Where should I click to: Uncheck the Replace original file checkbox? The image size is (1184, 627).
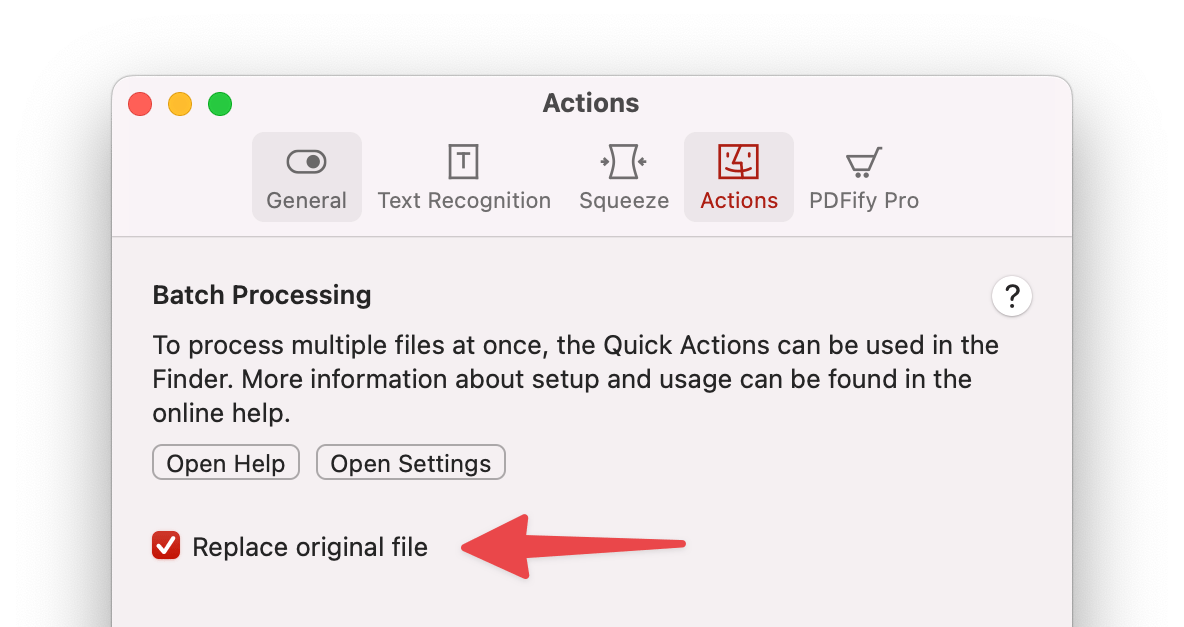tap(166, 546)
